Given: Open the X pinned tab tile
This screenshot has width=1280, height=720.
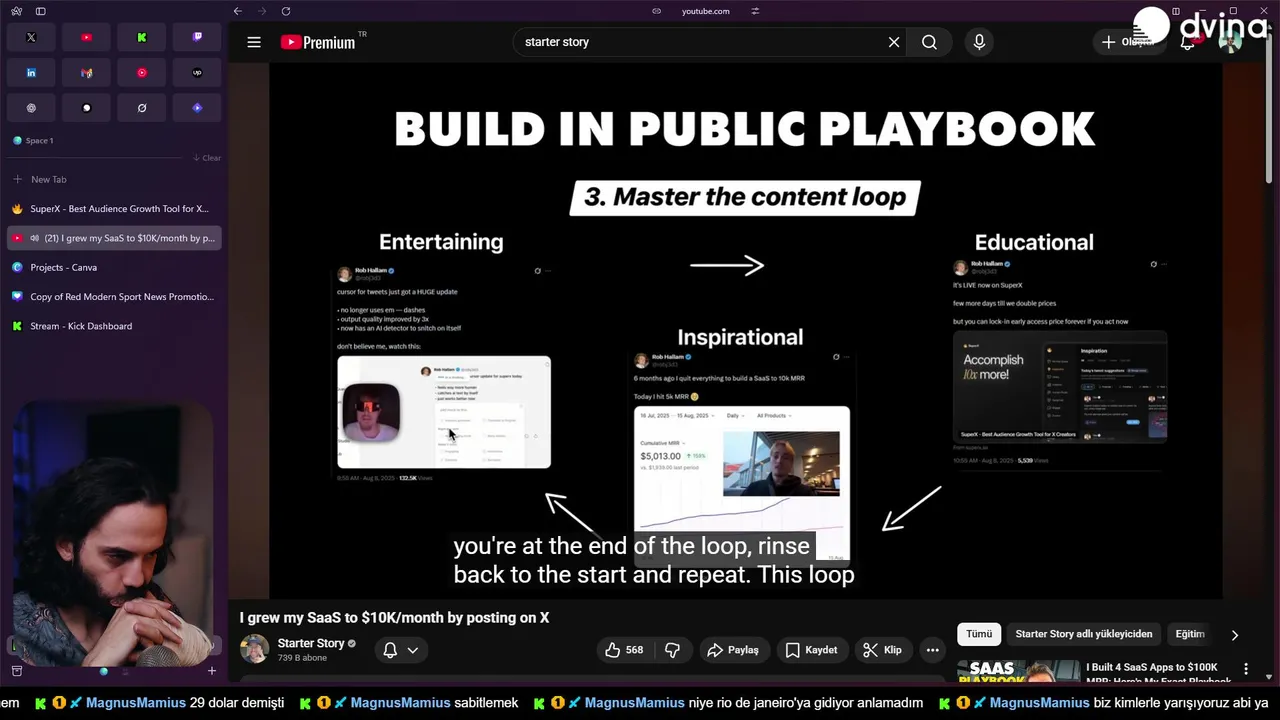Looking at the screenshot, I should point(31,37).
